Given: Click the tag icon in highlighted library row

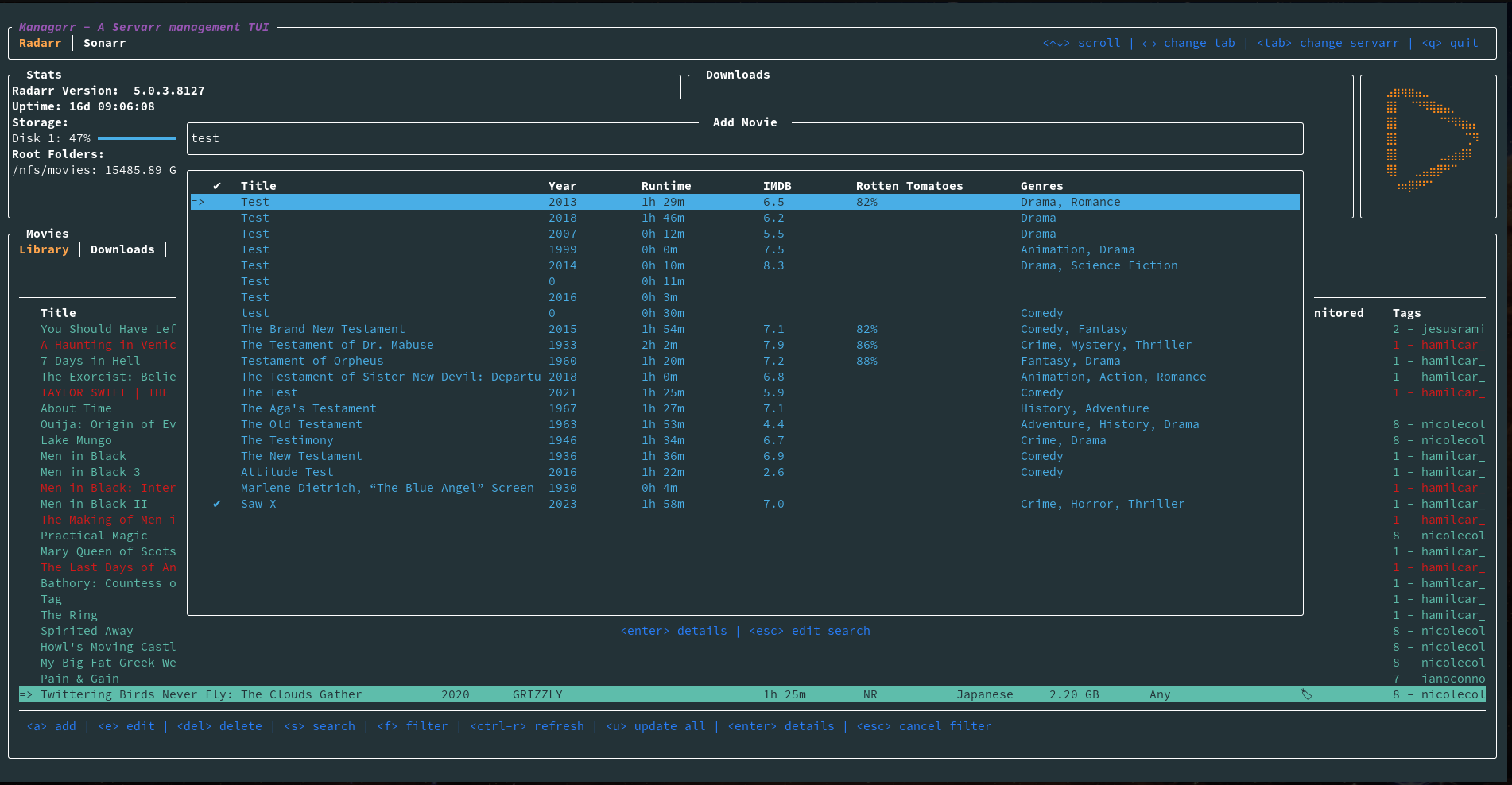Looking at the screenshot, I should coord(1305,694).
